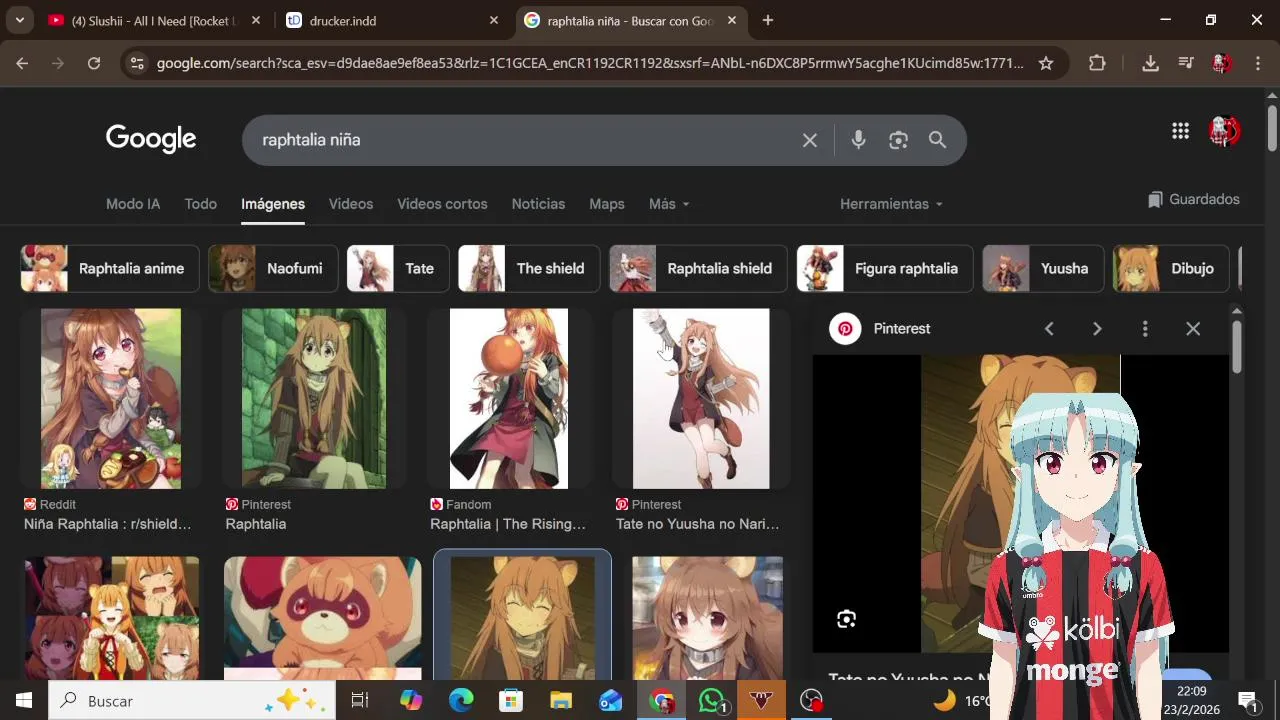Screen dimensions: 1280x720
Task: Open the Pinterest Raphtalia green door image
Action: [314, 398]
